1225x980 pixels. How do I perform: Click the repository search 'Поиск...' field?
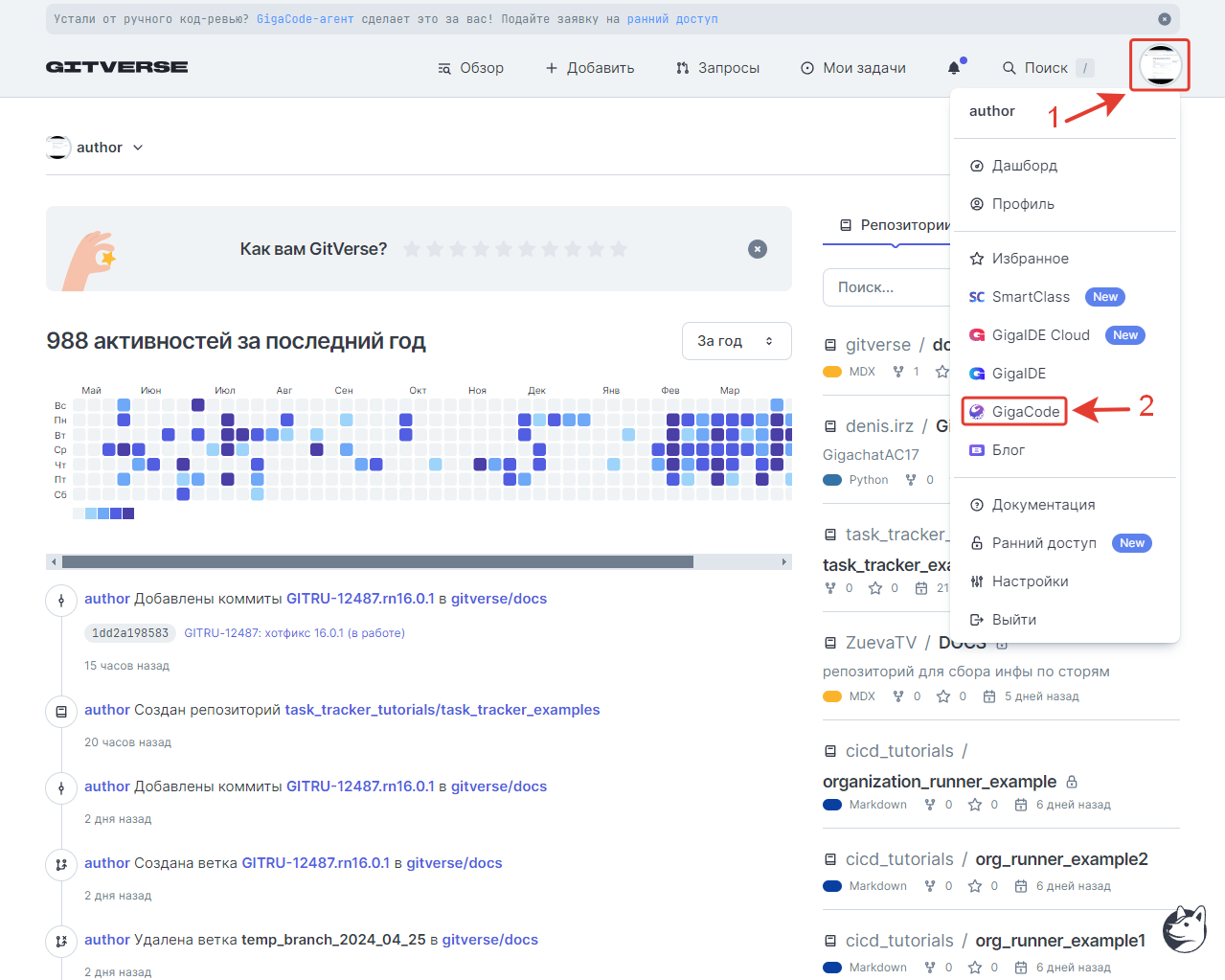click(886, 287)
